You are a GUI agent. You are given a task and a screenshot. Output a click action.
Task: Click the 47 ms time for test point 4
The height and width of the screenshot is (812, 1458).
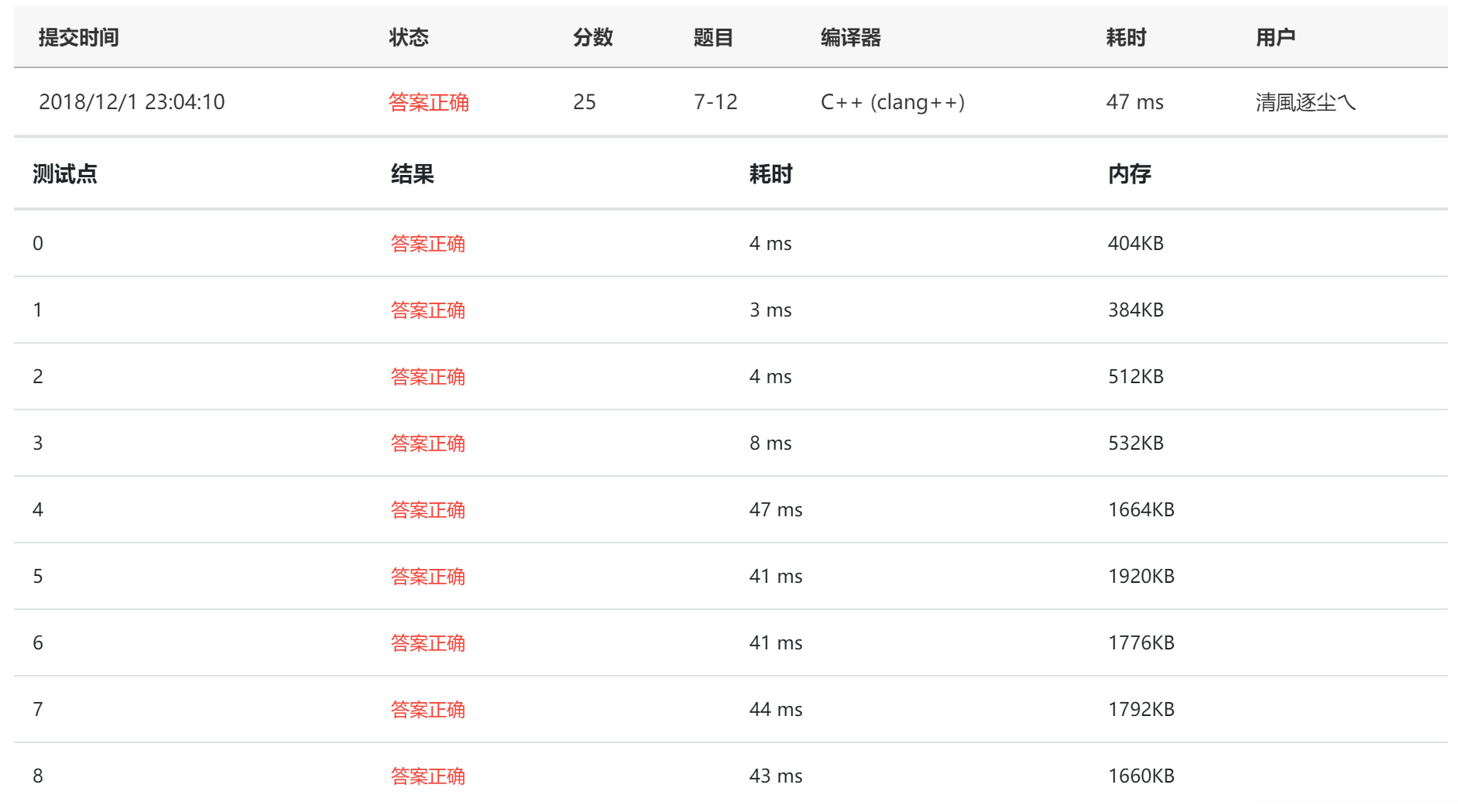click(x=776, y=510)
